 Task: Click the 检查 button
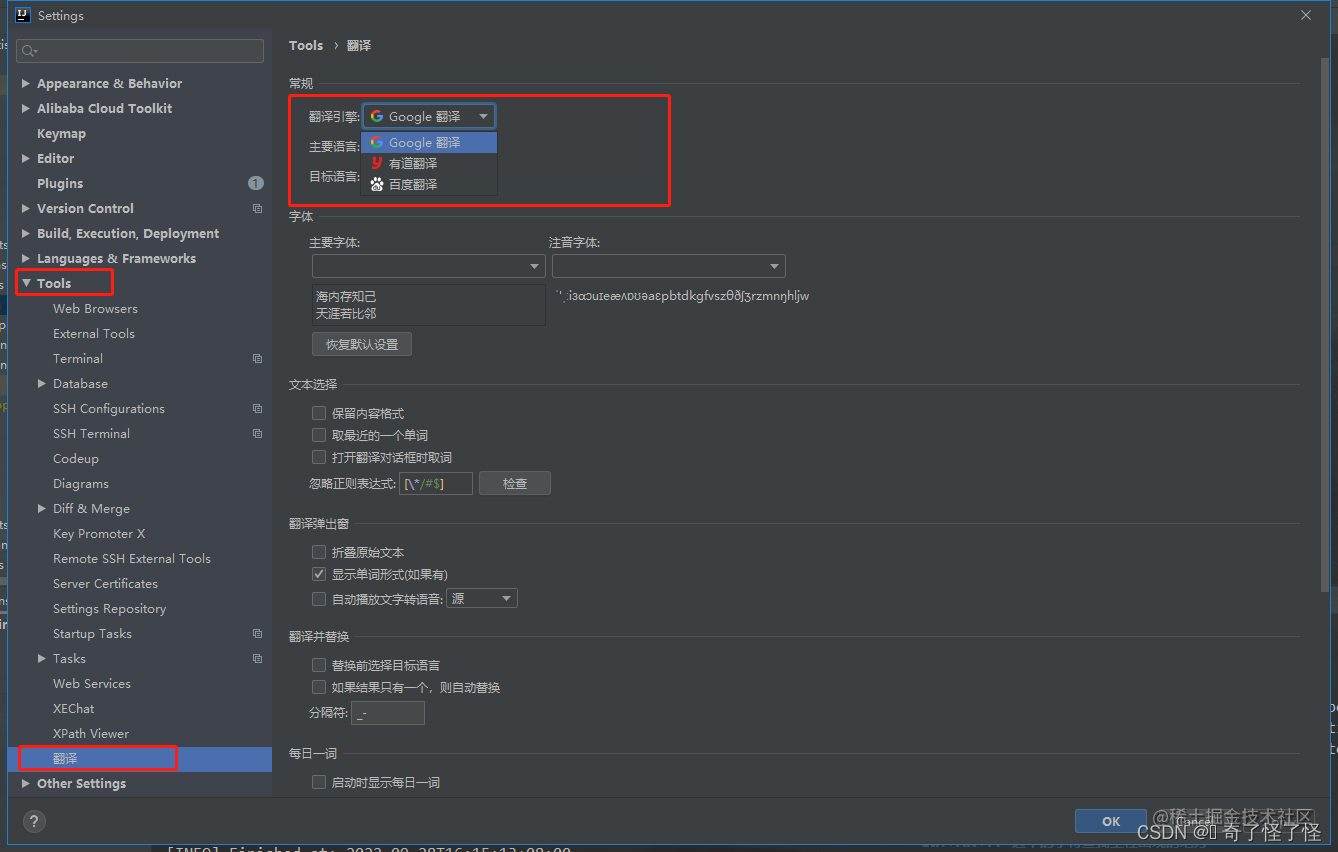click(515, 483)
